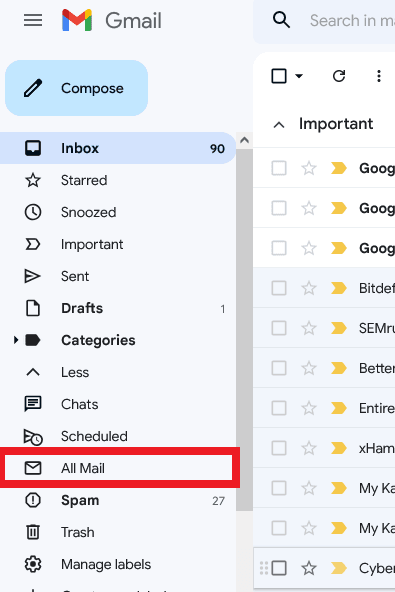Click the Starred star icon in sidebar
395x592 pixels.
(33, 180)
